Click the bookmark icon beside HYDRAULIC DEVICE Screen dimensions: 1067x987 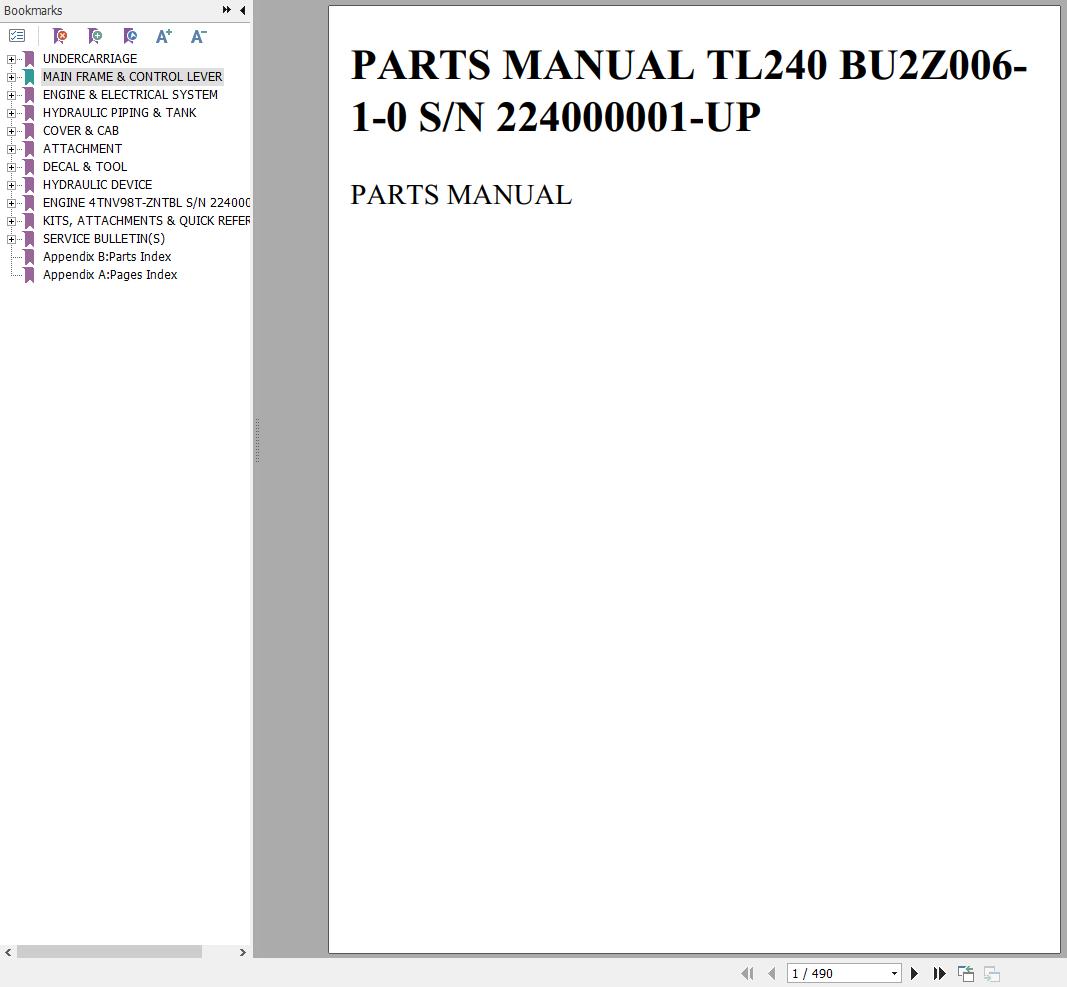(29, 184)
